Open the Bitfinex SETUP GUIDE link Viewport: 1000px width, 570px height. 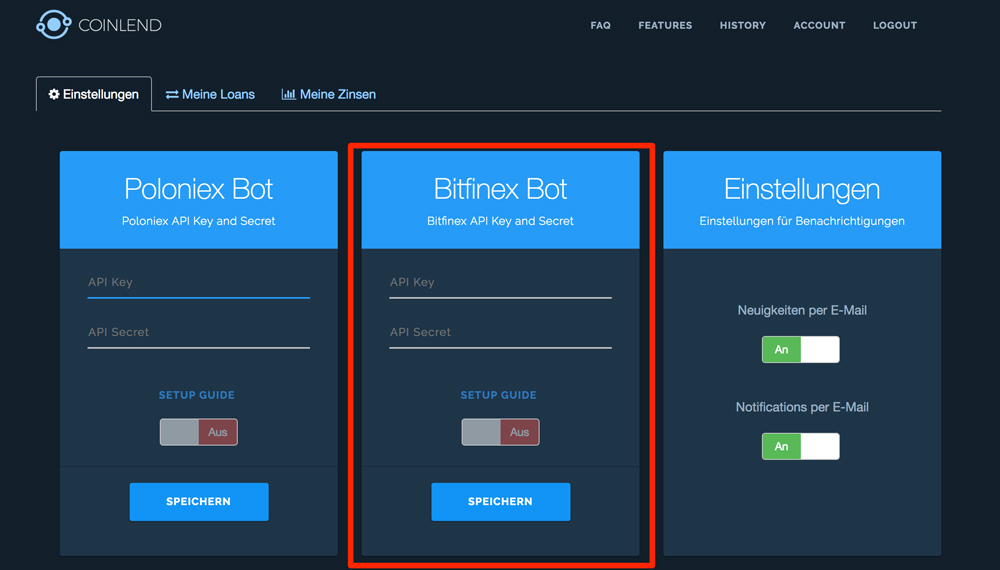(498, 395)
